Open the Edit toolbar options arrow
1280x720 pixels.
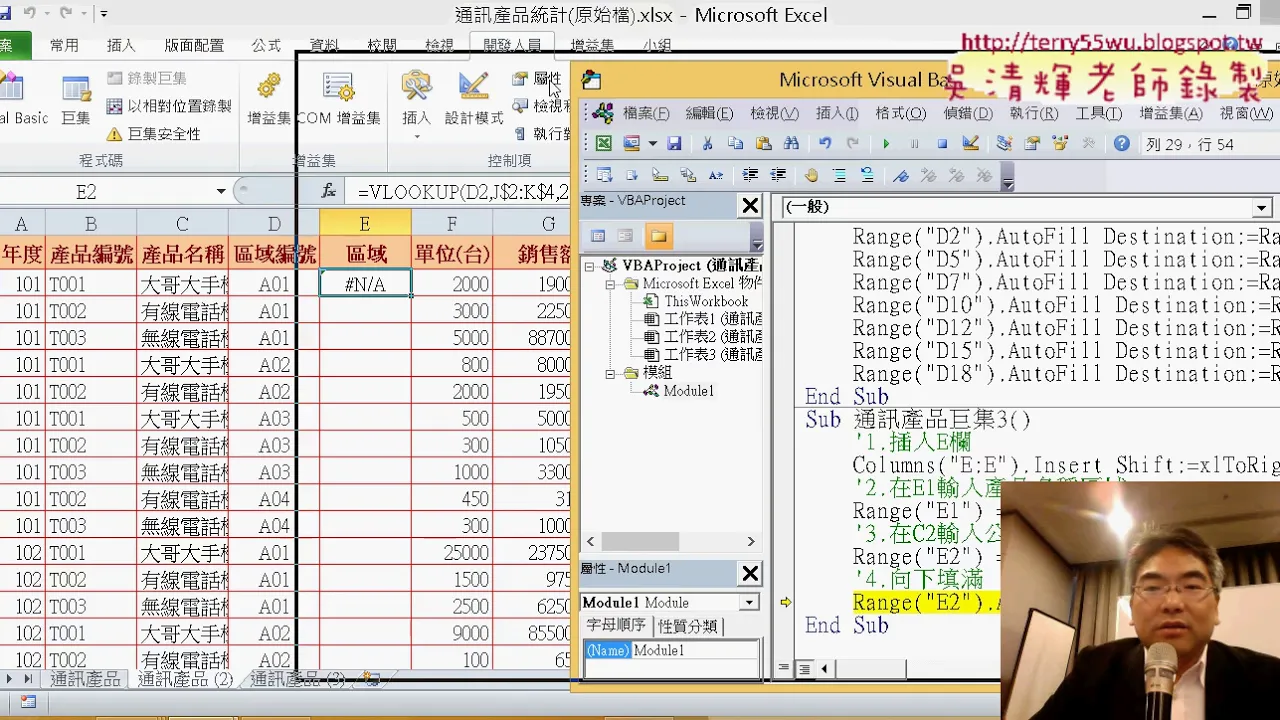tap(1008, 179)
